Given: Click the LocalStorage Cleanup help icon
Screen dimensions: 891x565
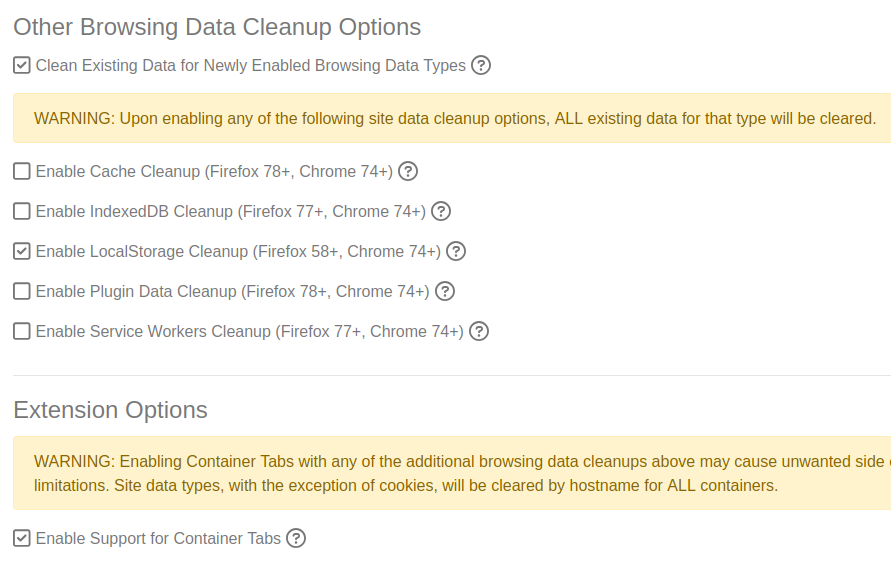Looking at the screenshot, I should coord(456,251).
